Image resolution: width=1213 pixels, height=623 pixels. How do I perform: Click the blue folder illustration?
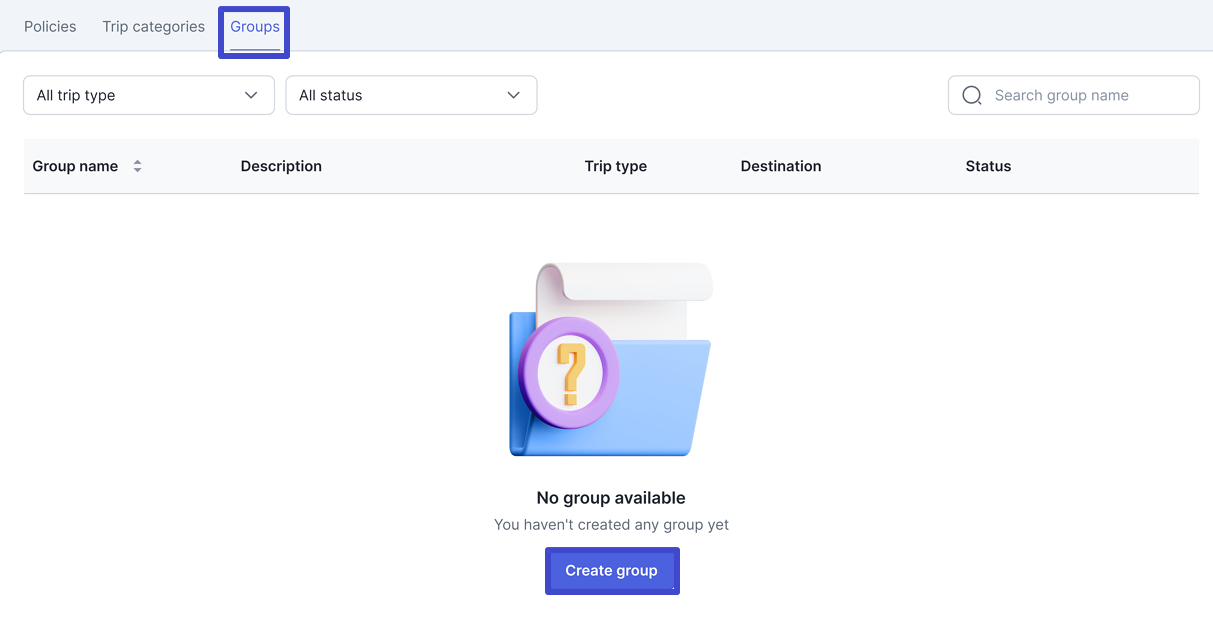(x=660, y=400)
